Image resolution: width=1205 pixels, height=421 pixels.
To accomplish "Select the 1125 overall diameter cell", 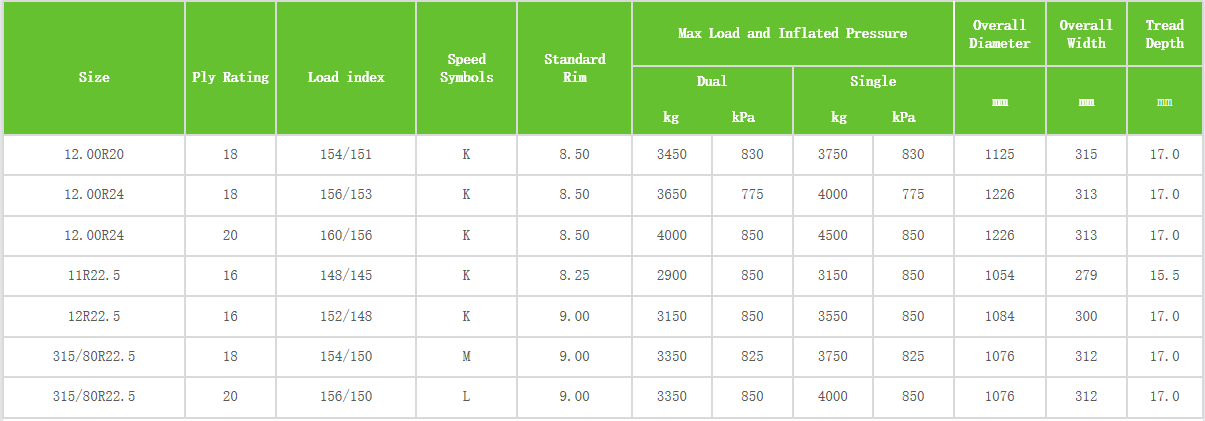I will pyautogui.click(x=999, y=154).
